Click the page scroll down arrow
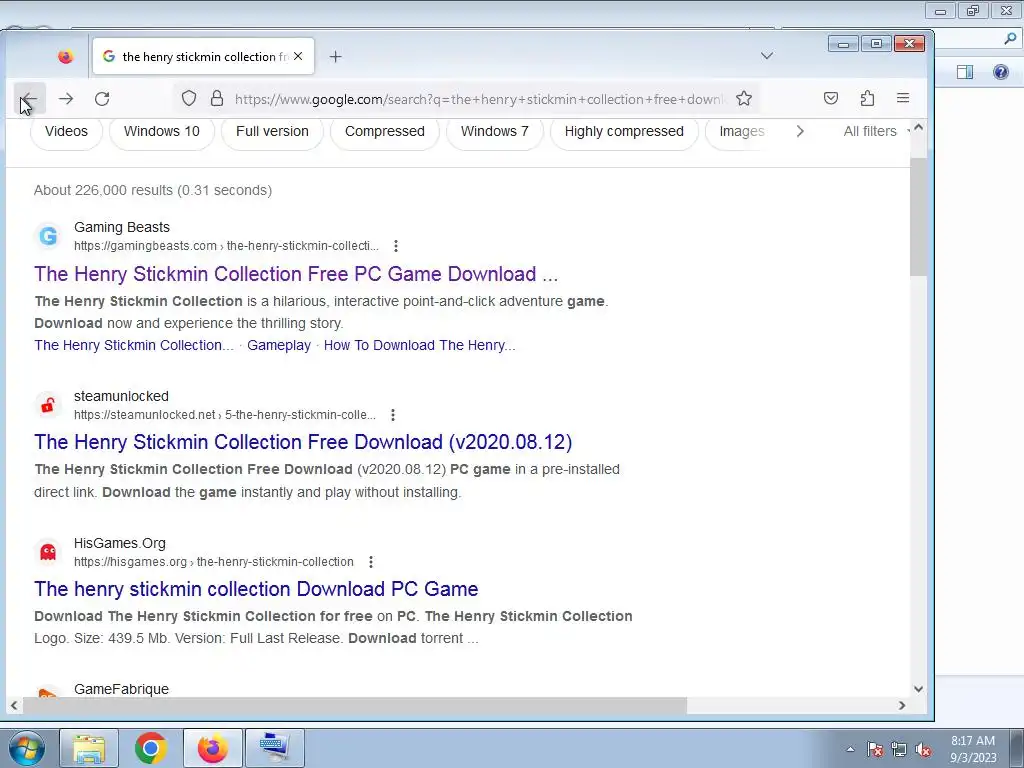 (918, 689)
